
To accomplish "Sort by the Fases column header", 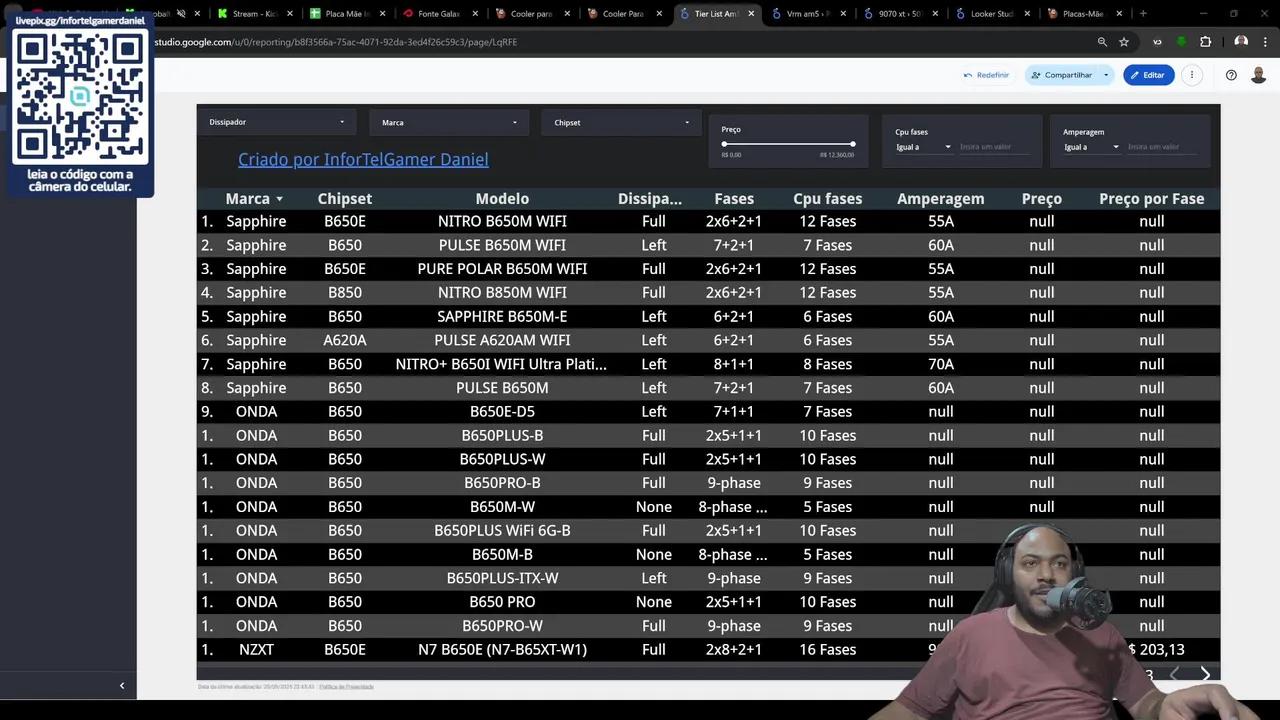I will point(734,199).
